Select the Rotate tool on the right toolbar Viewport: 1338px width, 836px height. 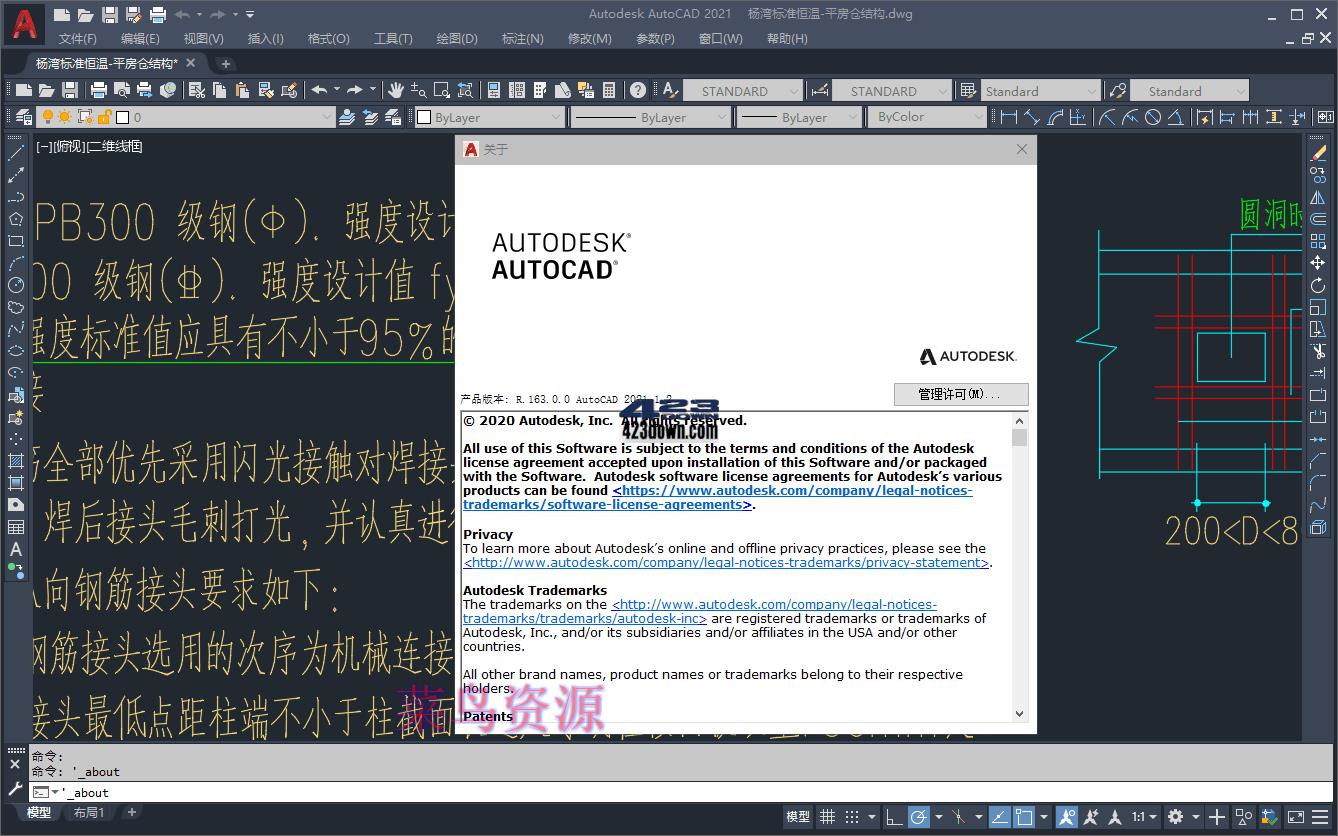tap(1318, 286)
